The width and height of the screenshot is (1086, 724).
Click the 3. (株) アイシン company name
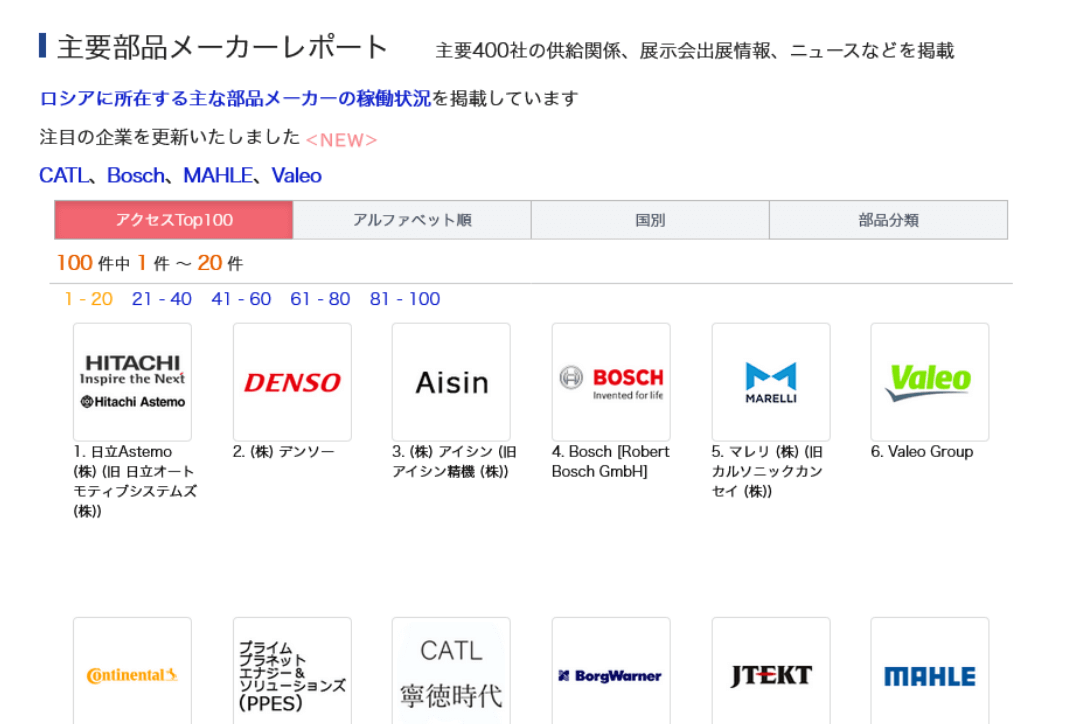454,461
